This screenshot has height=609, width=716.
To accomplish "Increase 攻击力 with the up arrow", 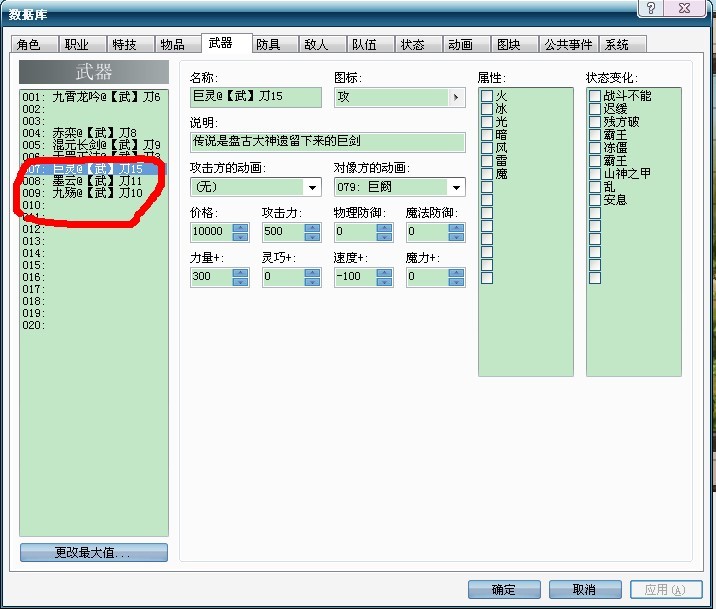I will coord(312,228).
